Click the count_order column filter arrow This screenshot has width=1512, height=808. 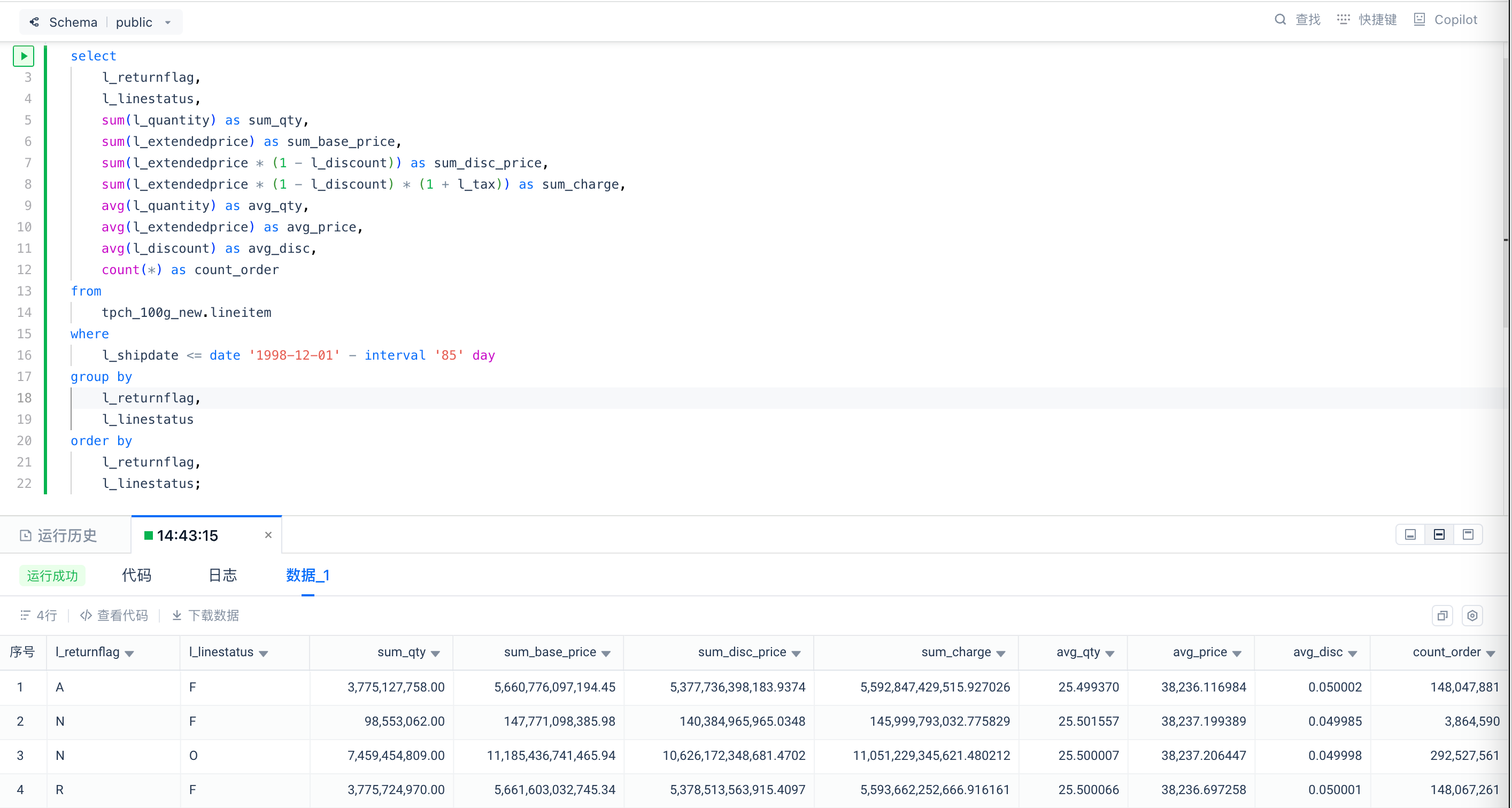tap(1490, 653)
